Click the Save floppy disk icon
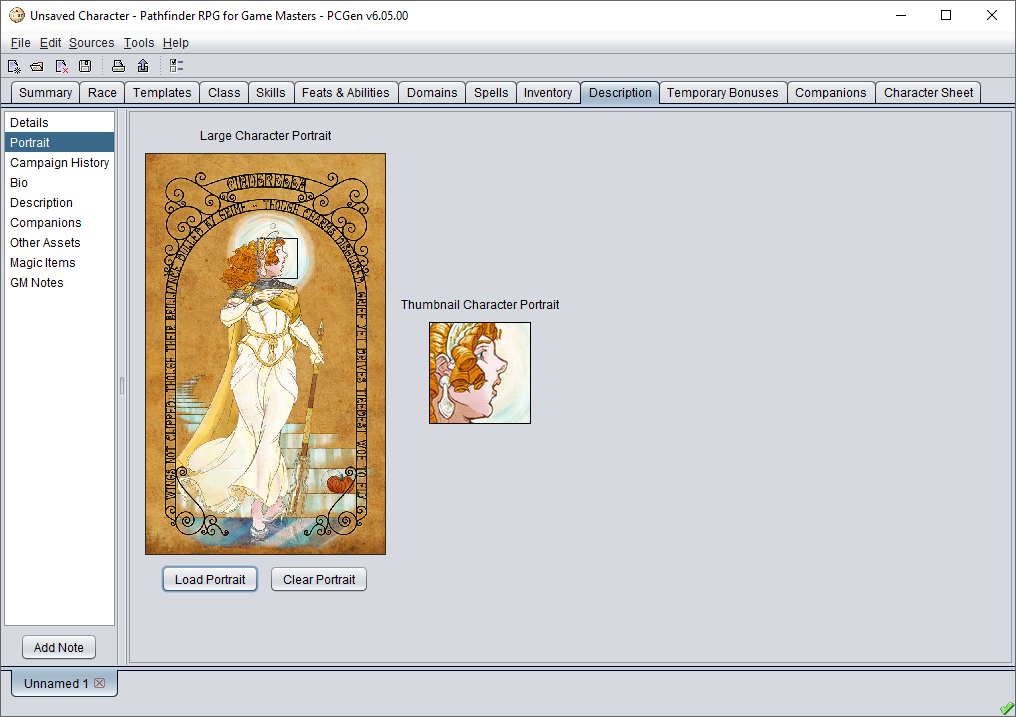The image size is (1016, 717). (x=85, y=66)
